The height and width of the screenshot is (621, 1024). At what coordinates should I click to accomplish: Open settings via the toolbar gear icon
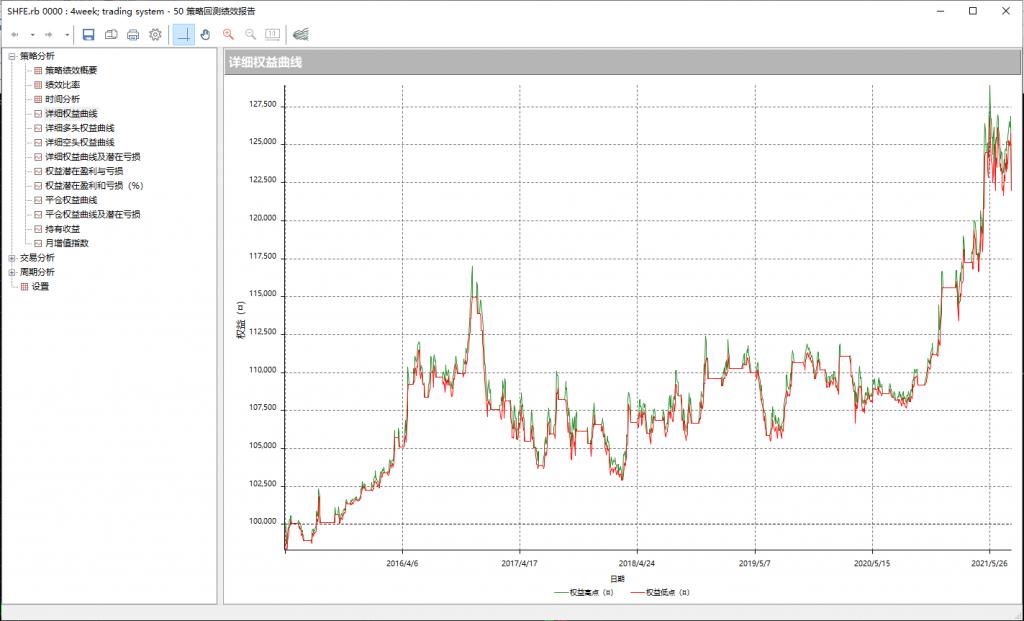click(x=155, y=35)
